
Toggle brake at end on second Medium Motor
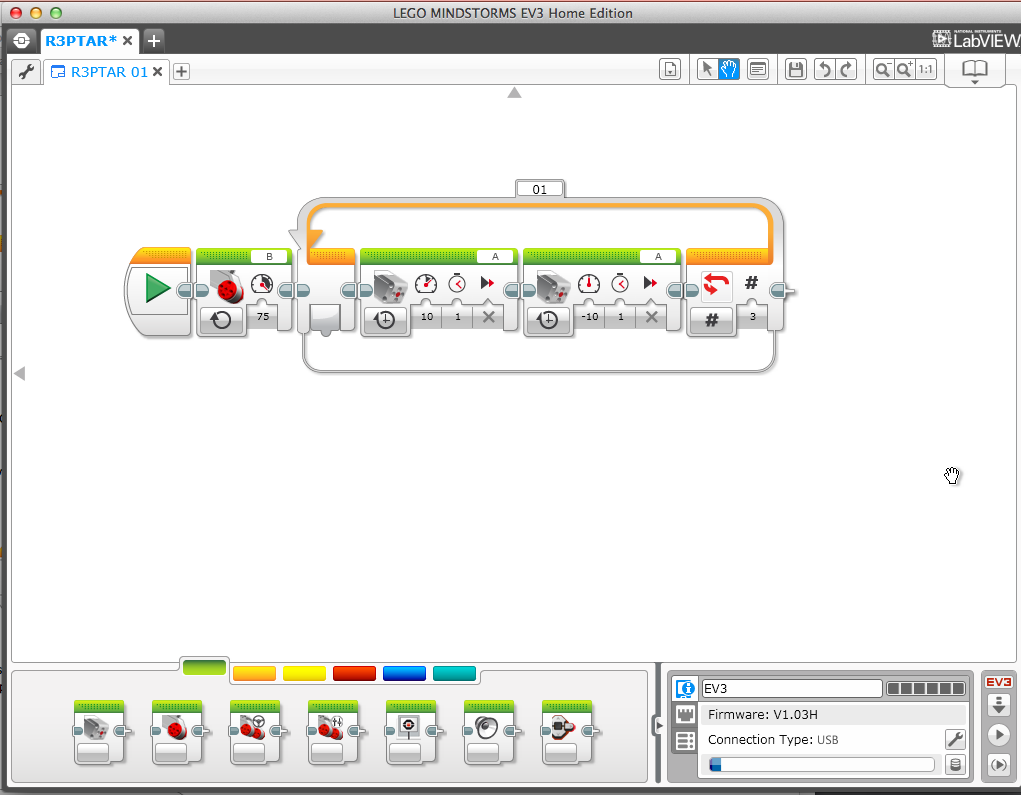click(x=651, y=316)
